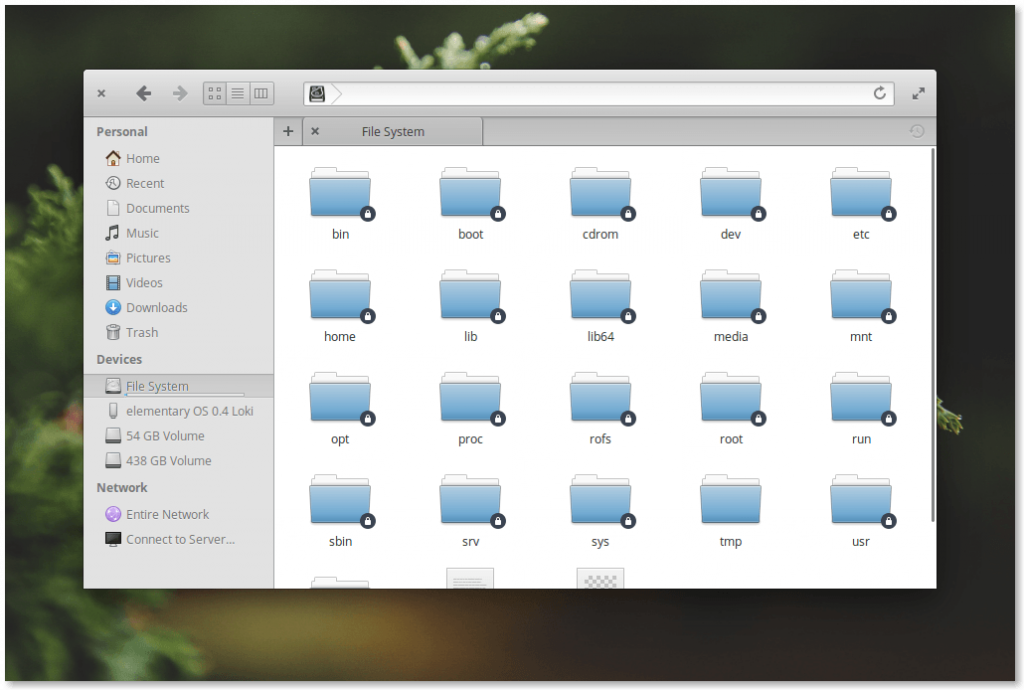
Task: Open Home in sidebar
Action: (178, 159)
